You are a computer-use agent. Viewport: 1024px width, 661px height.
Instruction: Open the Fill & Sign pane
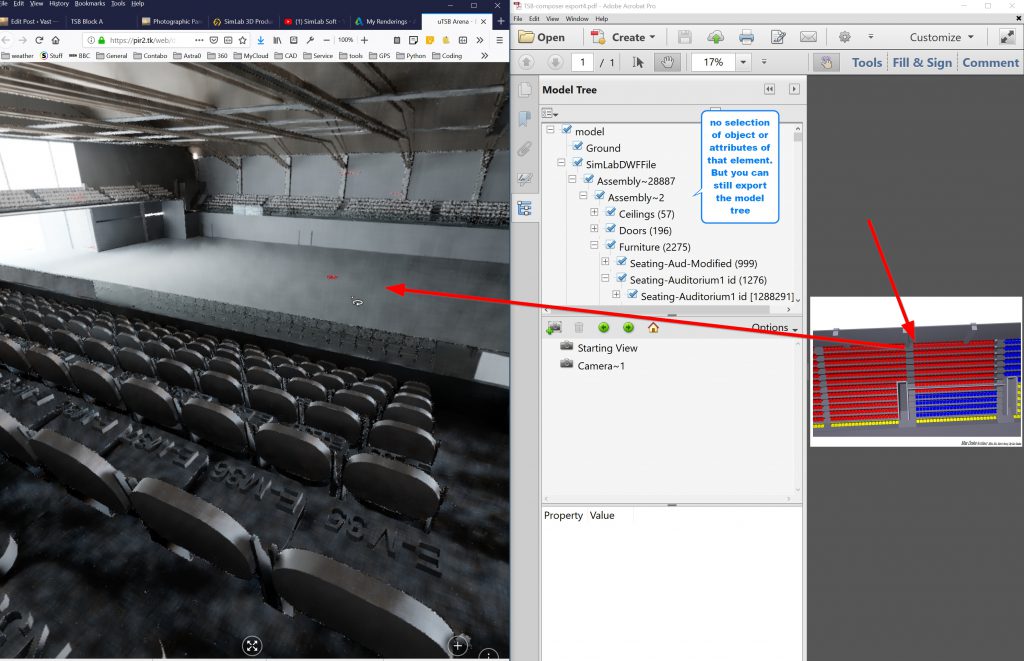pyautogui.click(x=922, y=62)
